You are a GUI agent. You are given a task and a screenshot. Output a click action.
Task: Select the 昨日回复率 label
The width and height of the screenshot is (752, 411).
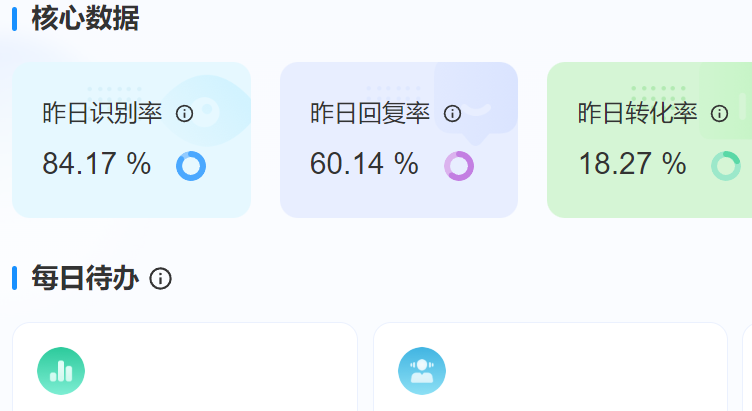pyautogui.click(x=370, y=114)
